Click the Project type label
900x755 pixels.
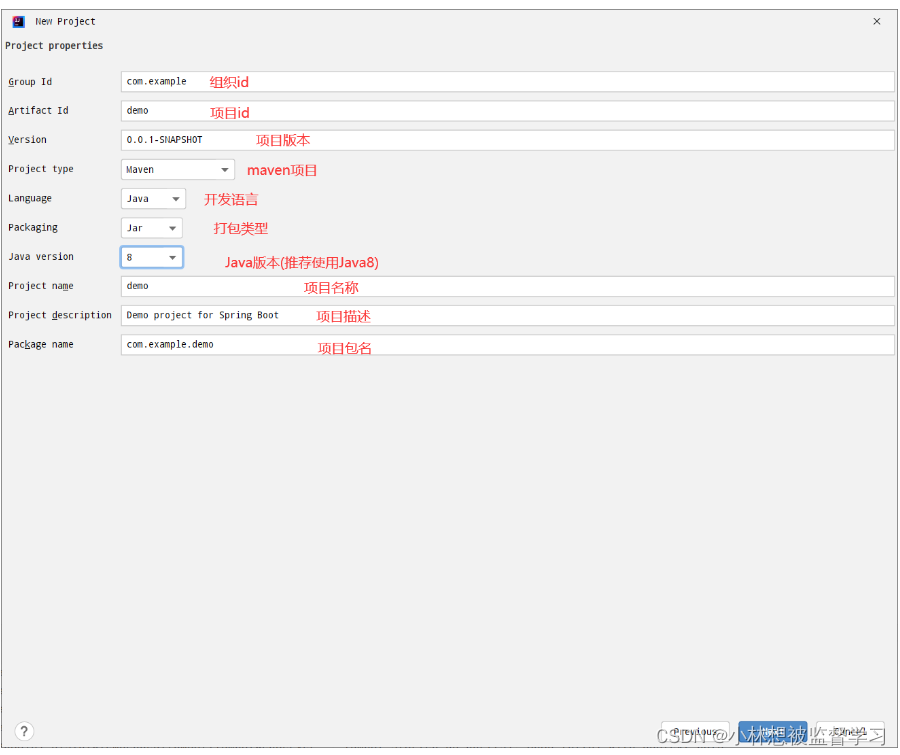pyautogui.click(x=41, y=169)
